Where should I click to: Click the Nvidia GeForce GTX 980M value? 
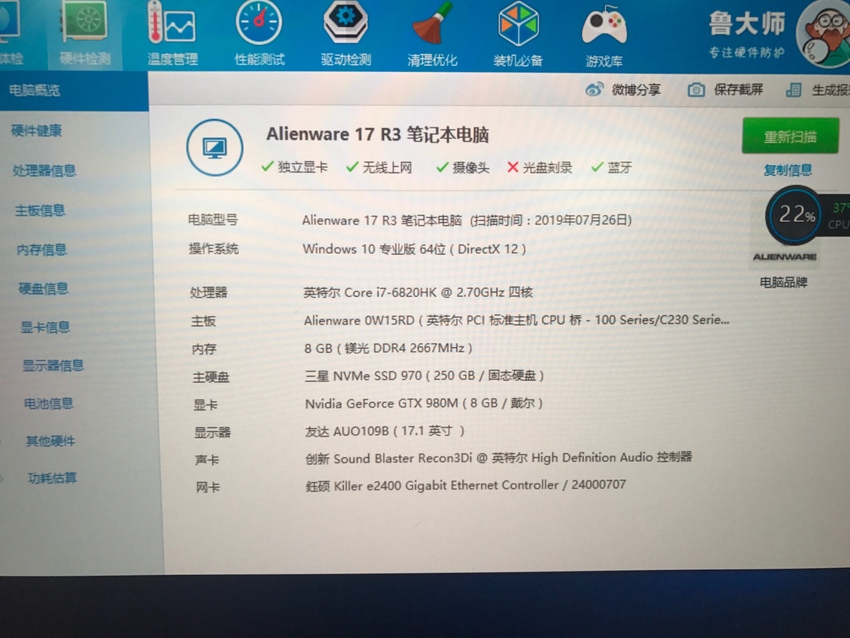[424, 403]
